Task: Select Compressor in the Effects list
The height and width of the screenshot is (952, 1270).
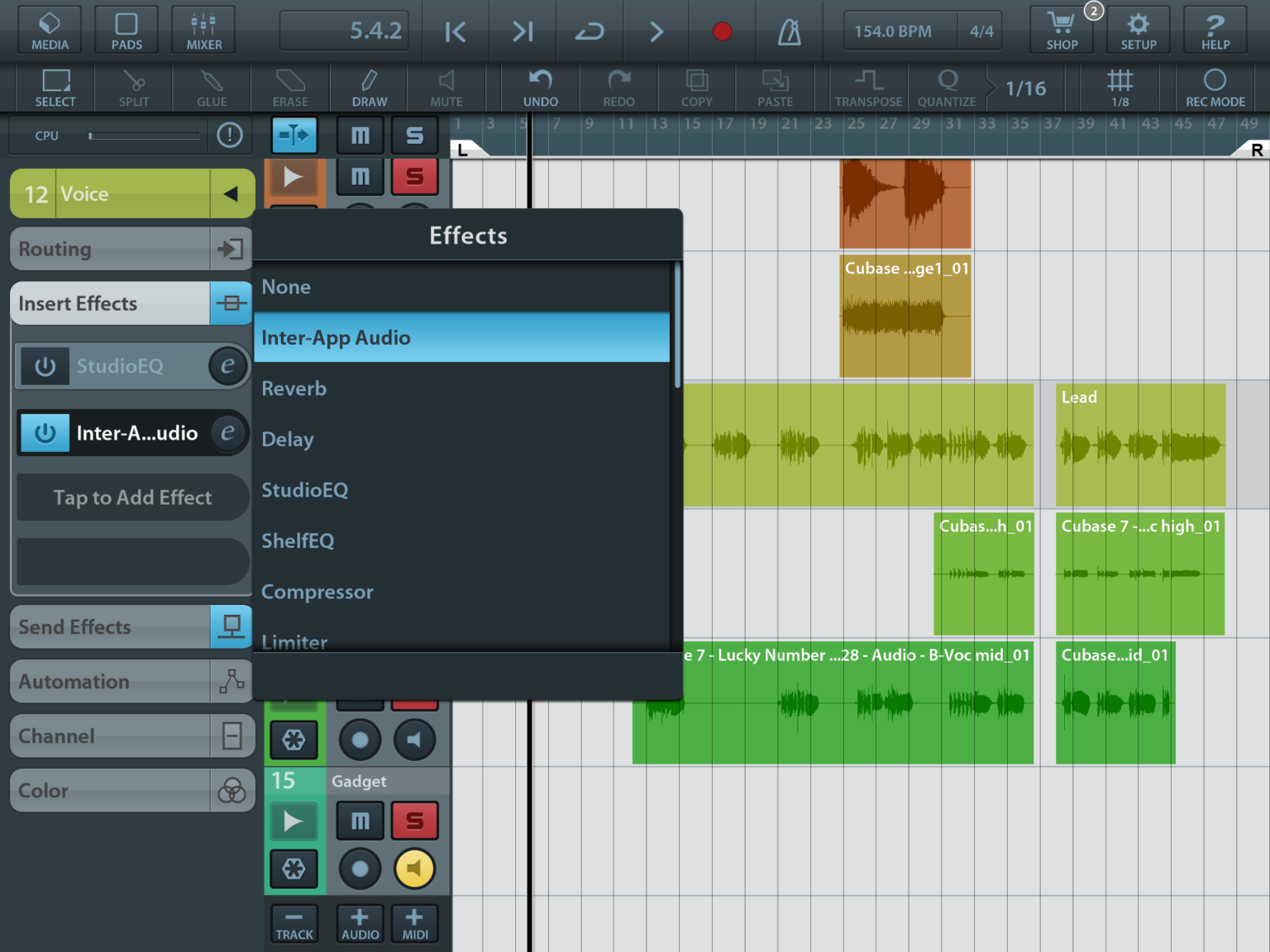Action: (x=317, y=592)
